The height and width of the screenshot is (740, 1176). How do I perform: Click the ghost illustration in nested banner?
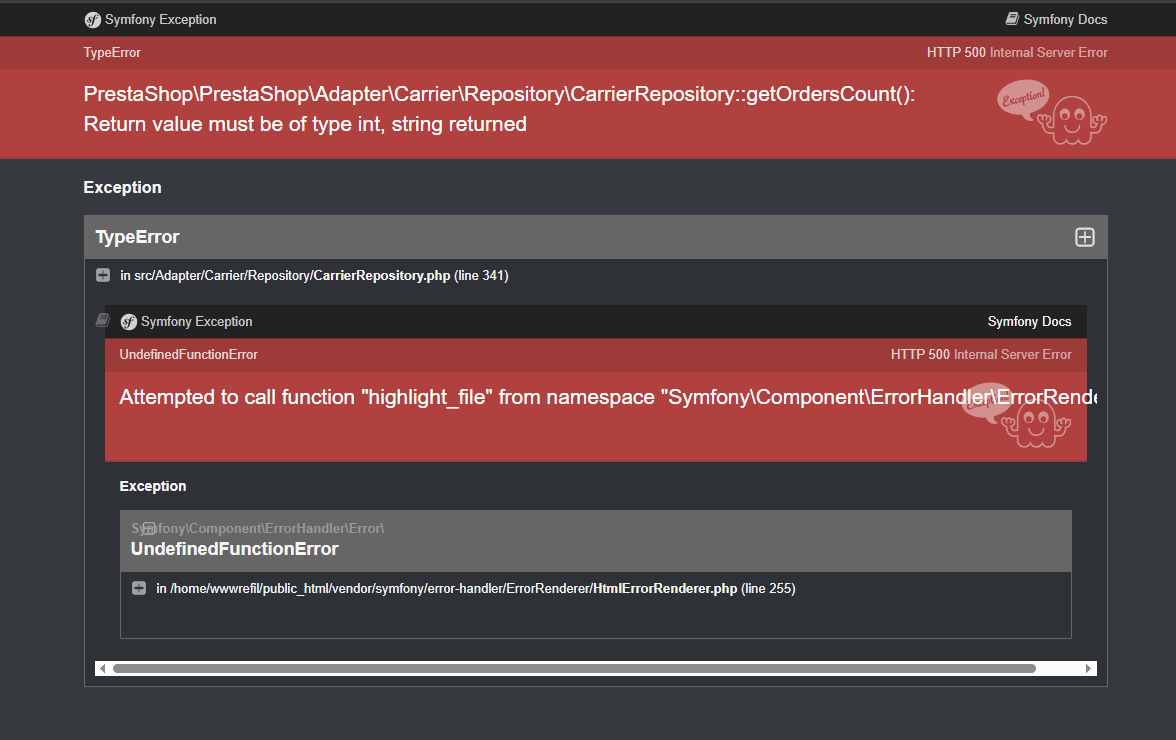[x=1018, y=415]
